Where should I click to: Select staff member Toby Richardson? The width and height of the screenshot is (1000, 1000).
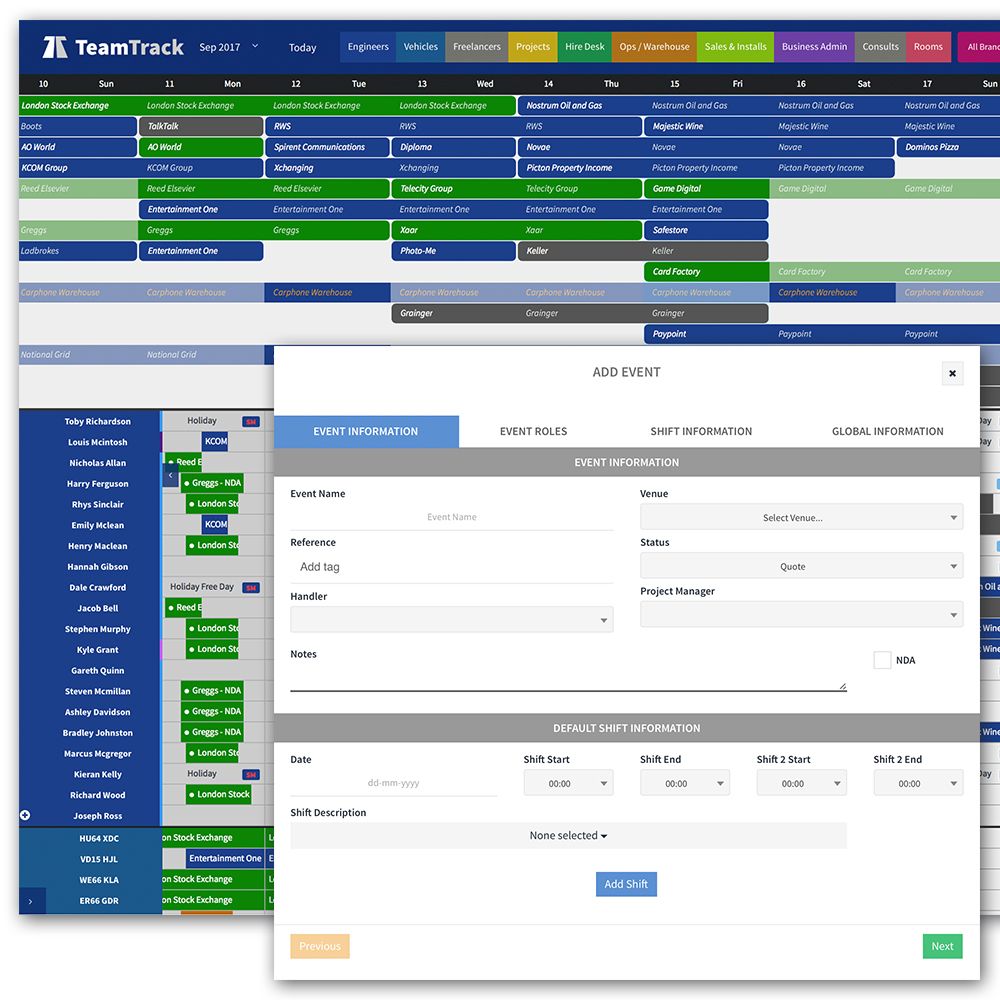point(98,422)
